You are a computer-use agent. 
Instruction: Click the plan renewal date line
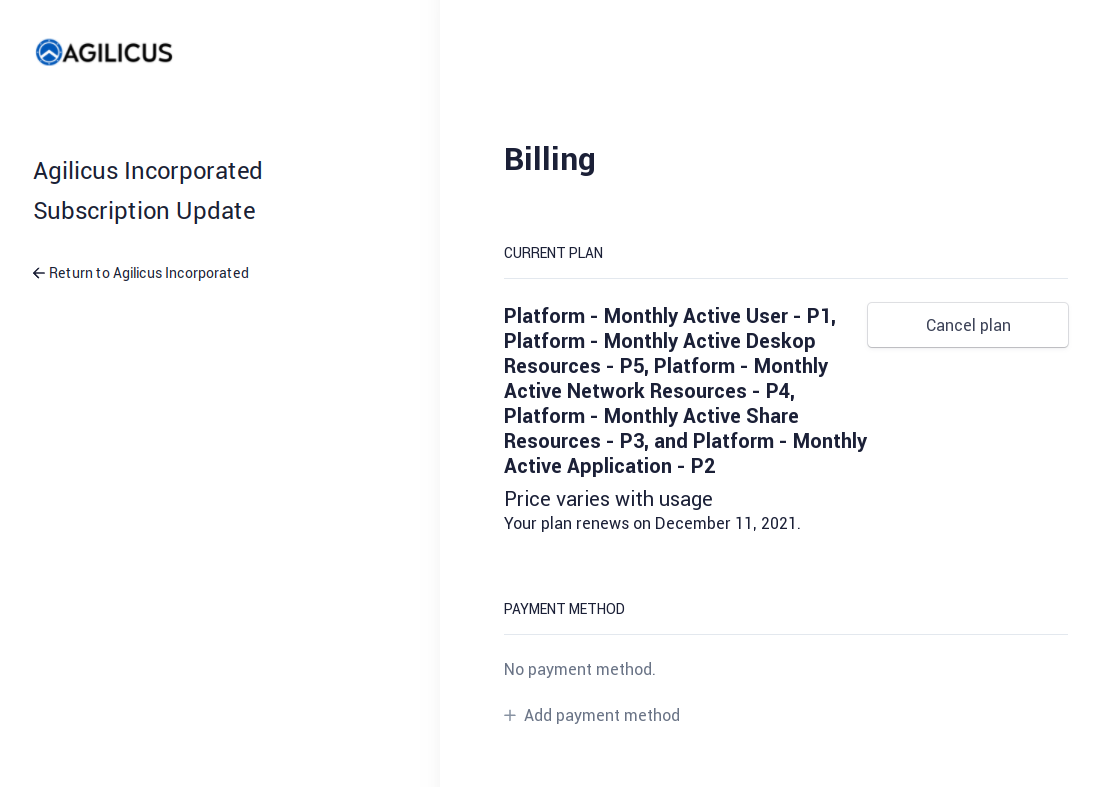tap(652, 523)
